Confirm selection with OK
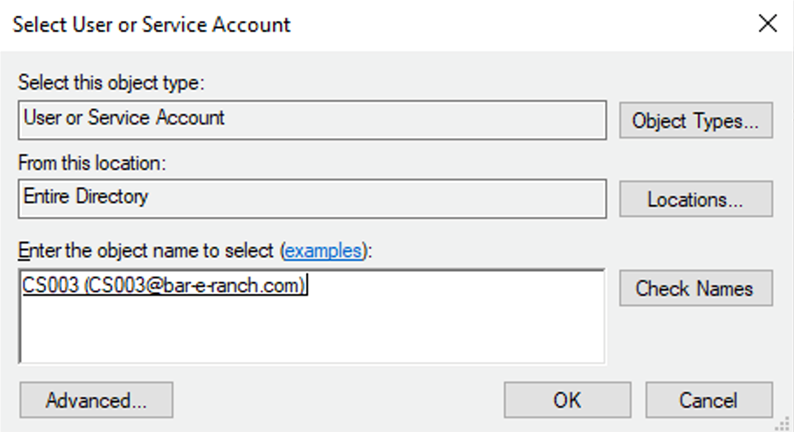794x432 pixels. [567, 401]
